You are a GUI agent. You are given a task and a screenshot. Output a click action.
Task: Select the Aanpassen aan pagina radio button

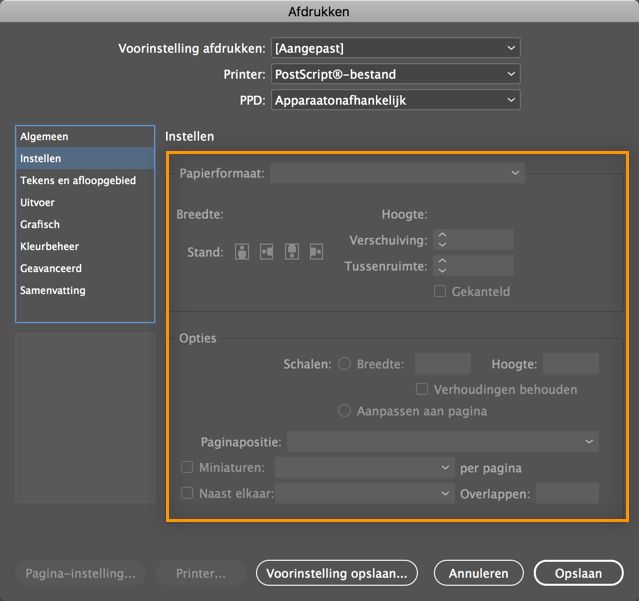tap(345, 411)
